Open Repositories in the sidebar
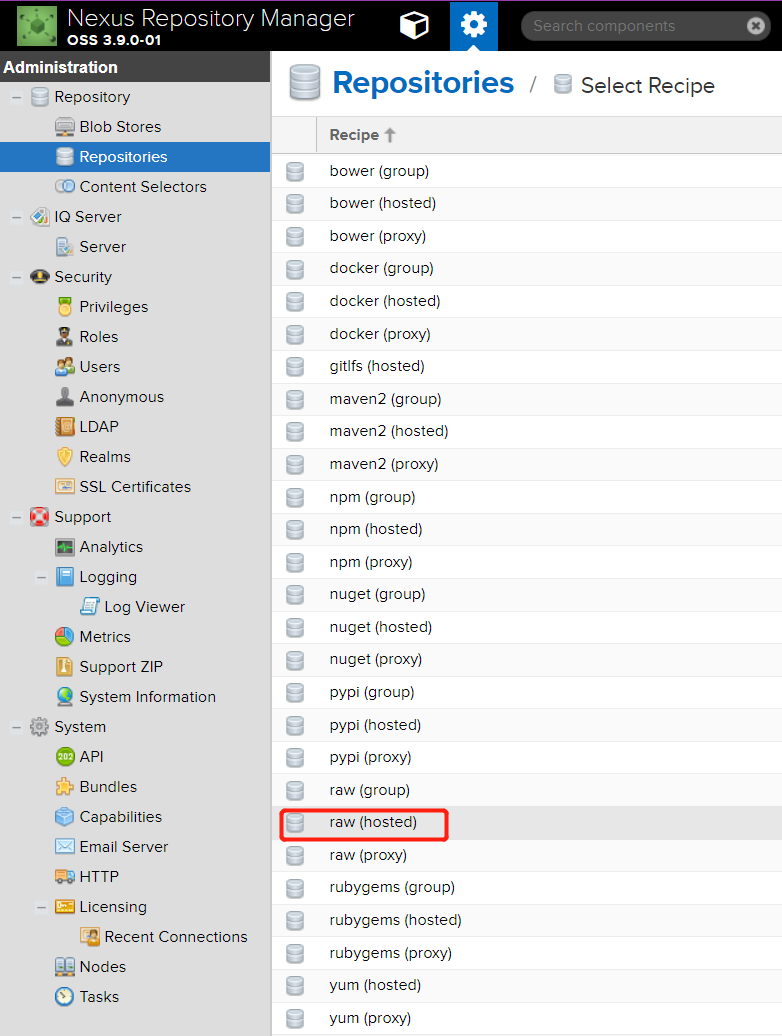This screenshot has width=782, height=1036. 135,157
